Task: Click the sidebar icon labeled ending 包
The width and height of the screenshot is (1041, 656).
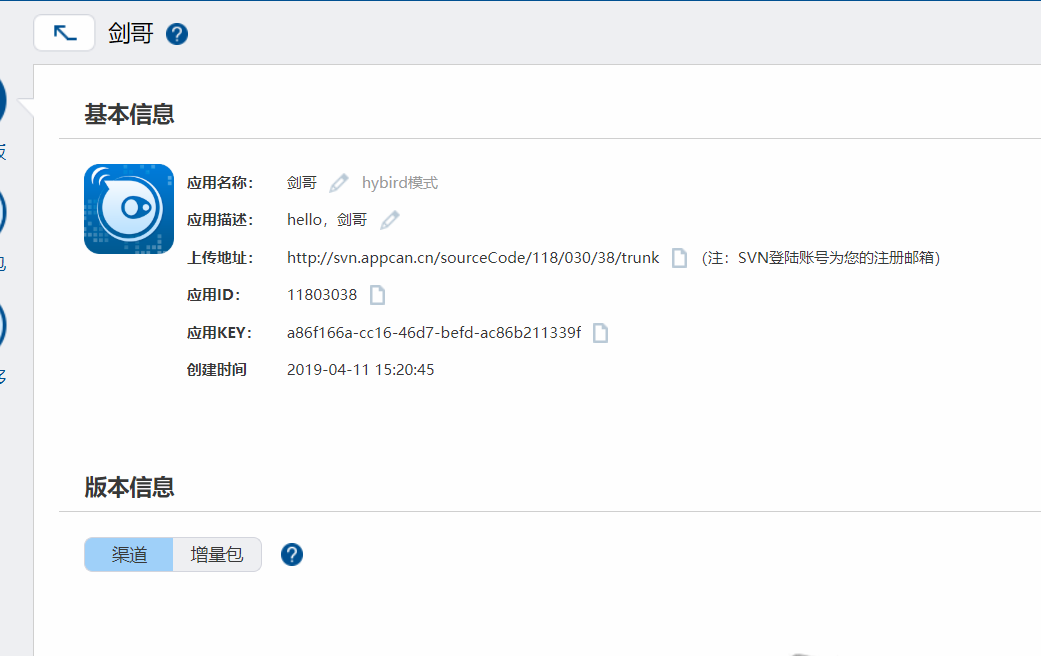Action: 3,213
